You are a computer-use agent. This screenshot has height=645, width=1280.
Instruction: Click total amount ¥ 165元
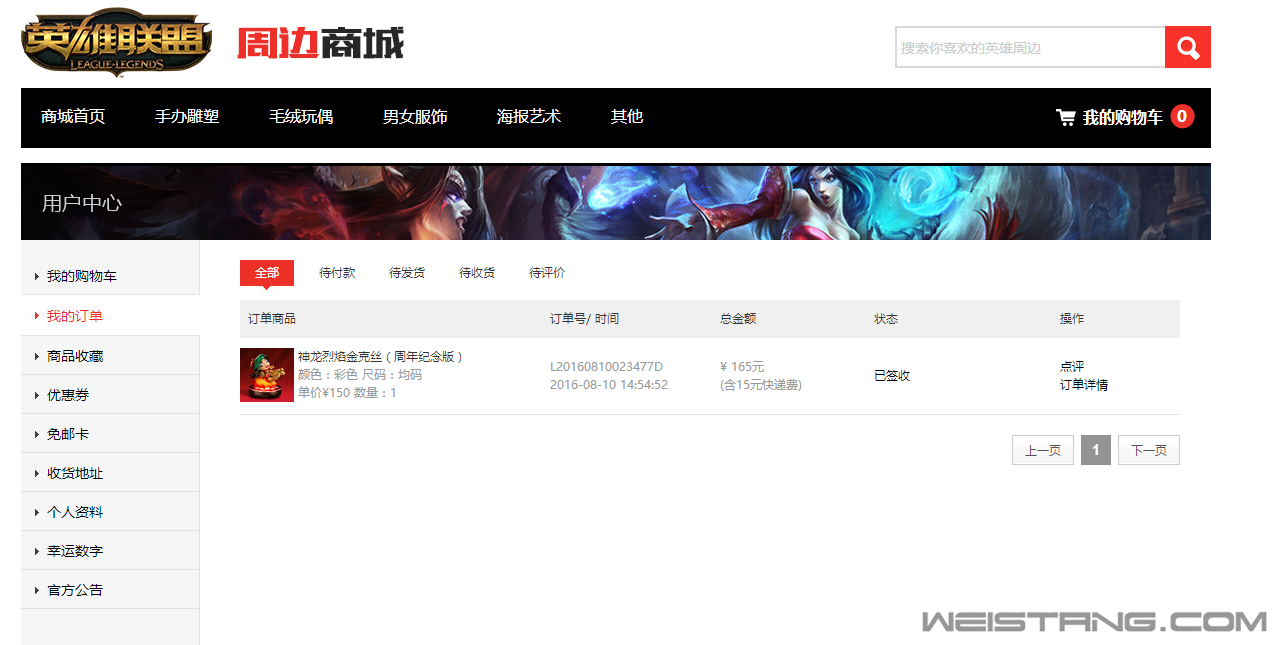[742, 367]
